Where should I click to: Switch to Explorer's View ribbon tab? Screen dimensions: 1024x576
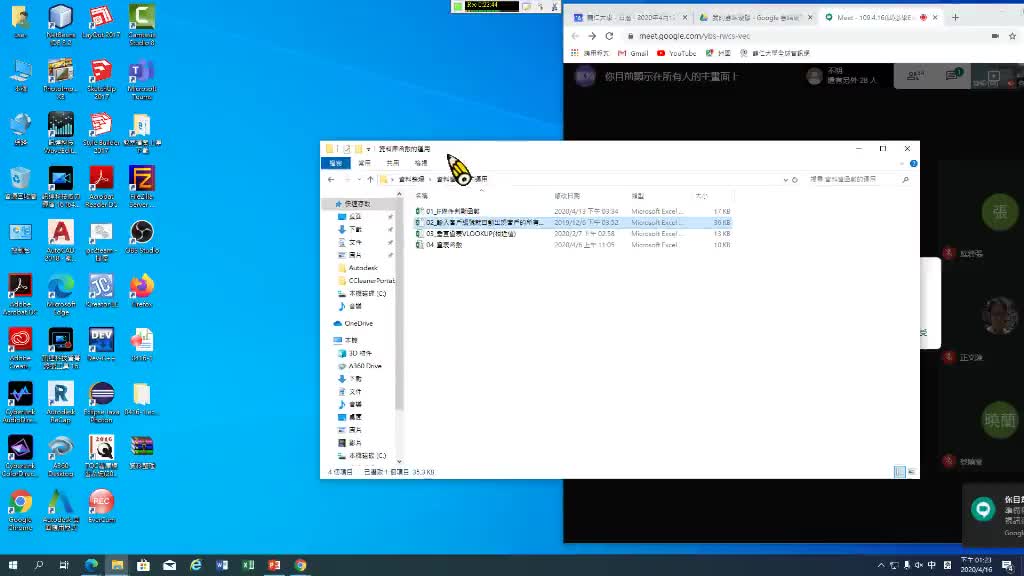point(421,163)
